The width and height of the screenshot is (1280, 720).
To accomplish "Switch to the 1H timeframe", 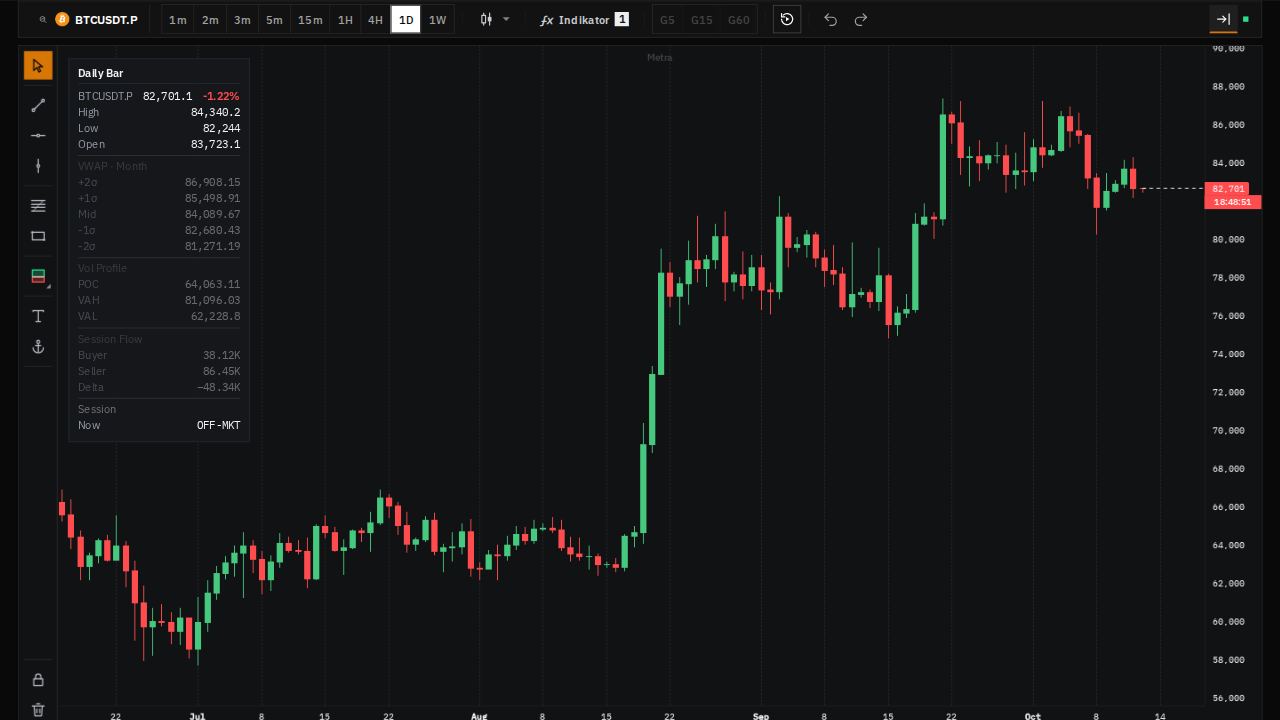I will pos(345,20).
